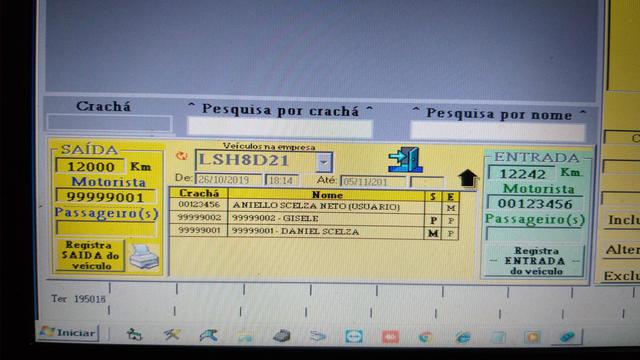The image size is (640, 360).
Task: Click the red icon in the taskbar
Action: click(390, 337)
